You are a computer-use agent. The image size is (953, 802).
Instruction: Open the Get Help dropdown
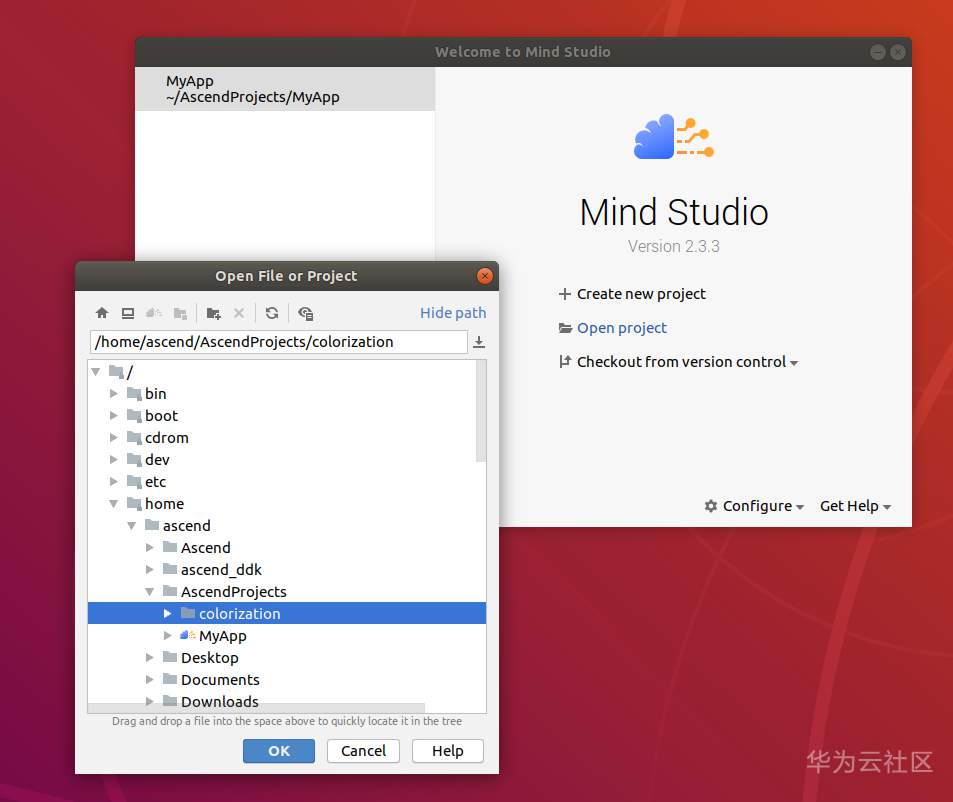[855, 506]
